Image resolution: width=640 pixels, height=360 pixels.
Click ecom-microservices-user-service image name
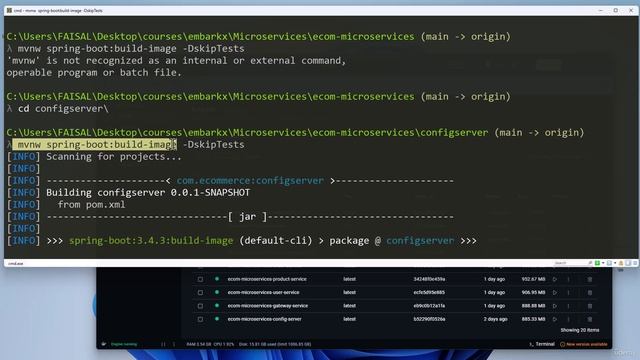(263, 292)
